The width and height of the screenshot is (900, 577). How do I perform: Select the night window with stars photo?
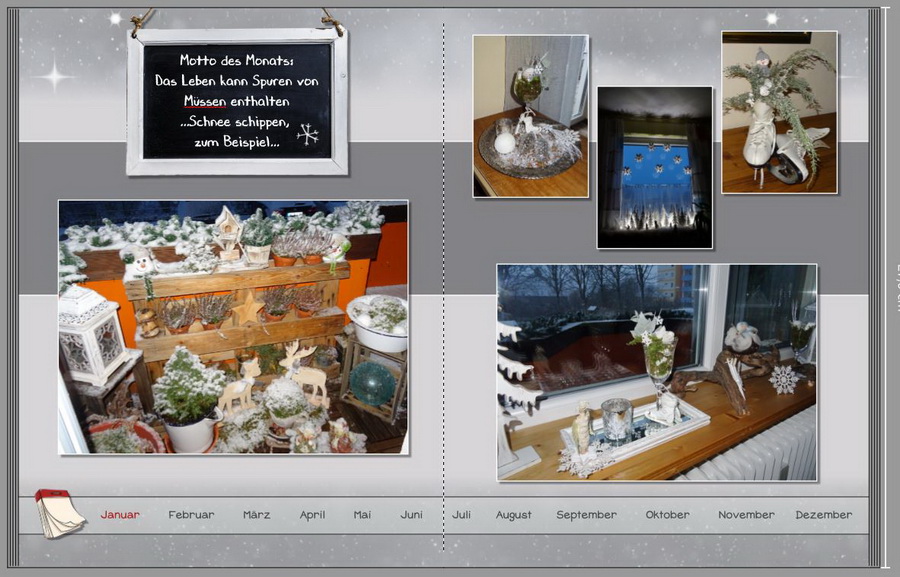[655, 168]
